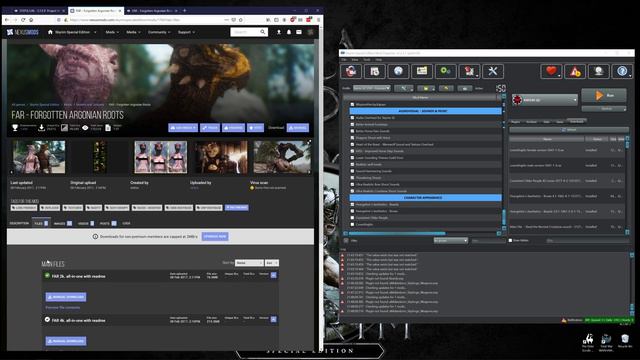This screenshot has width=640, height=360.
Task: Open the Nexus notifications bell icon
Action: (x=289, y=32)
